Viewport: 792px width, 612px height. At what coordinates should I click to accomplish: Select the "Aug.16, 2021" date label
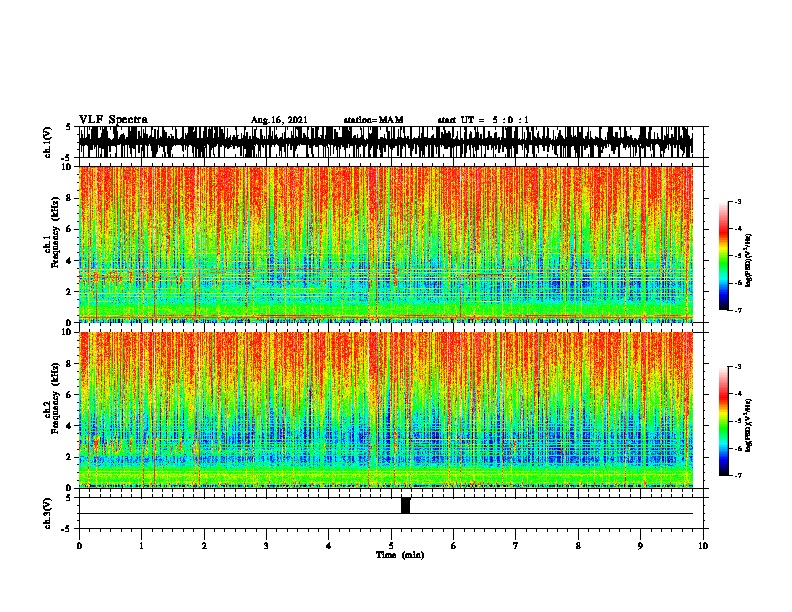pyautogui.click(x=279, y=120)
